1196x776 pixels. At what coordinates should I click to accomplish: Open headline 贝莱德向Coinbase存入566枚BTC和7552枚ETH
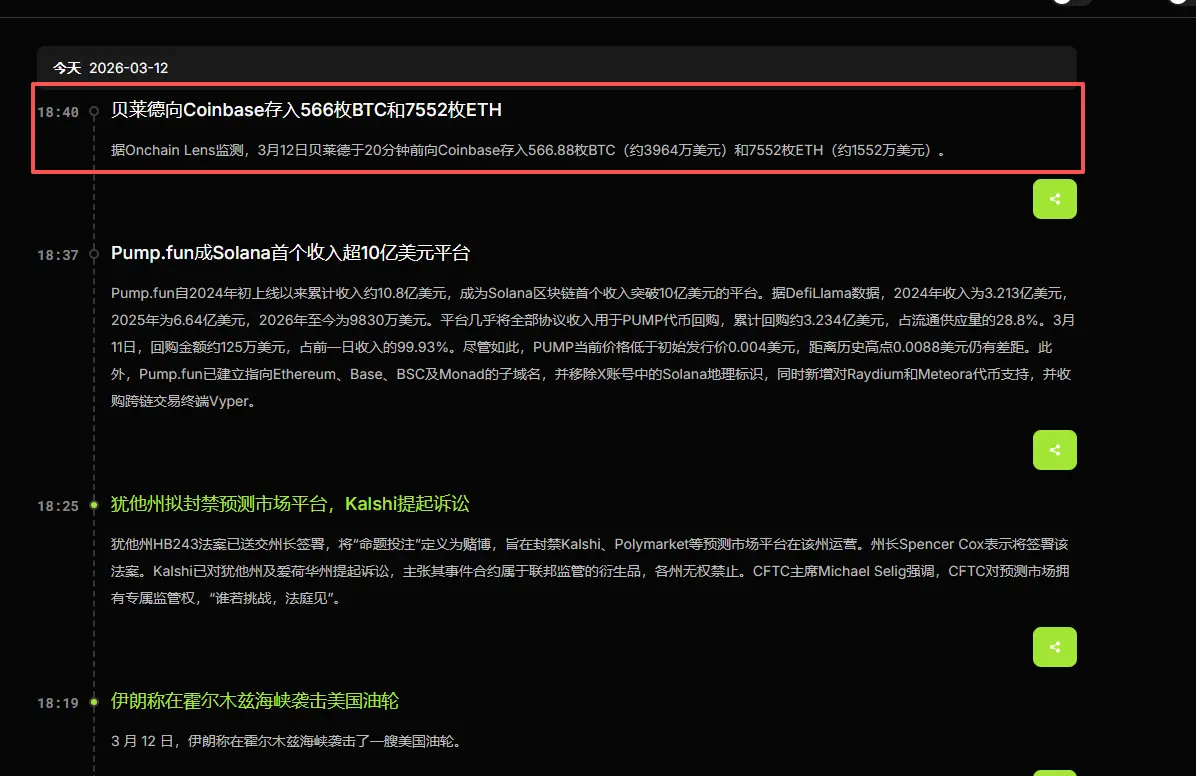(306, 110)
